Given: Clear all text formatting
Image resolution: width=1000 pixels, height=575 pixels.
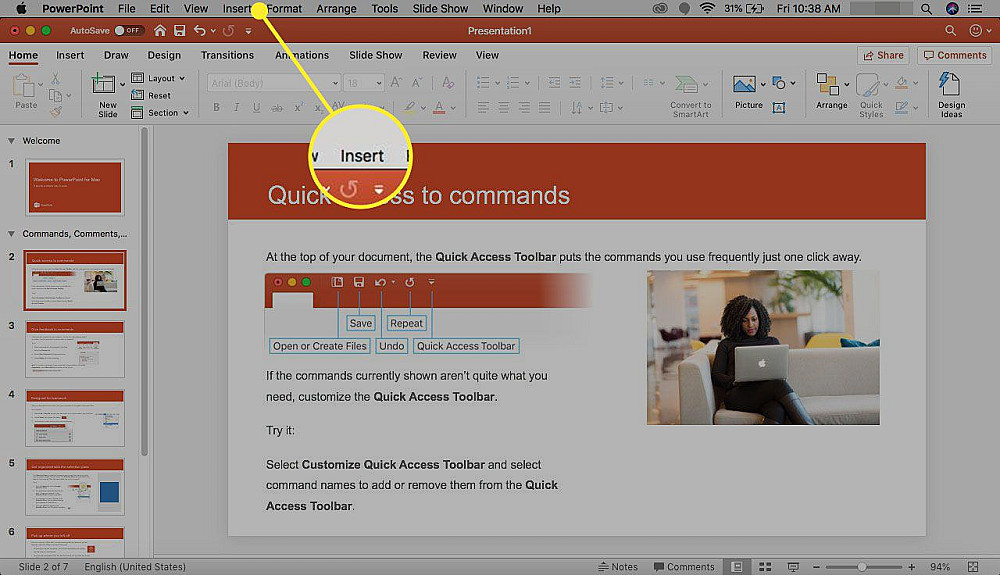Looking at the screenshot, I should [448, 82].
